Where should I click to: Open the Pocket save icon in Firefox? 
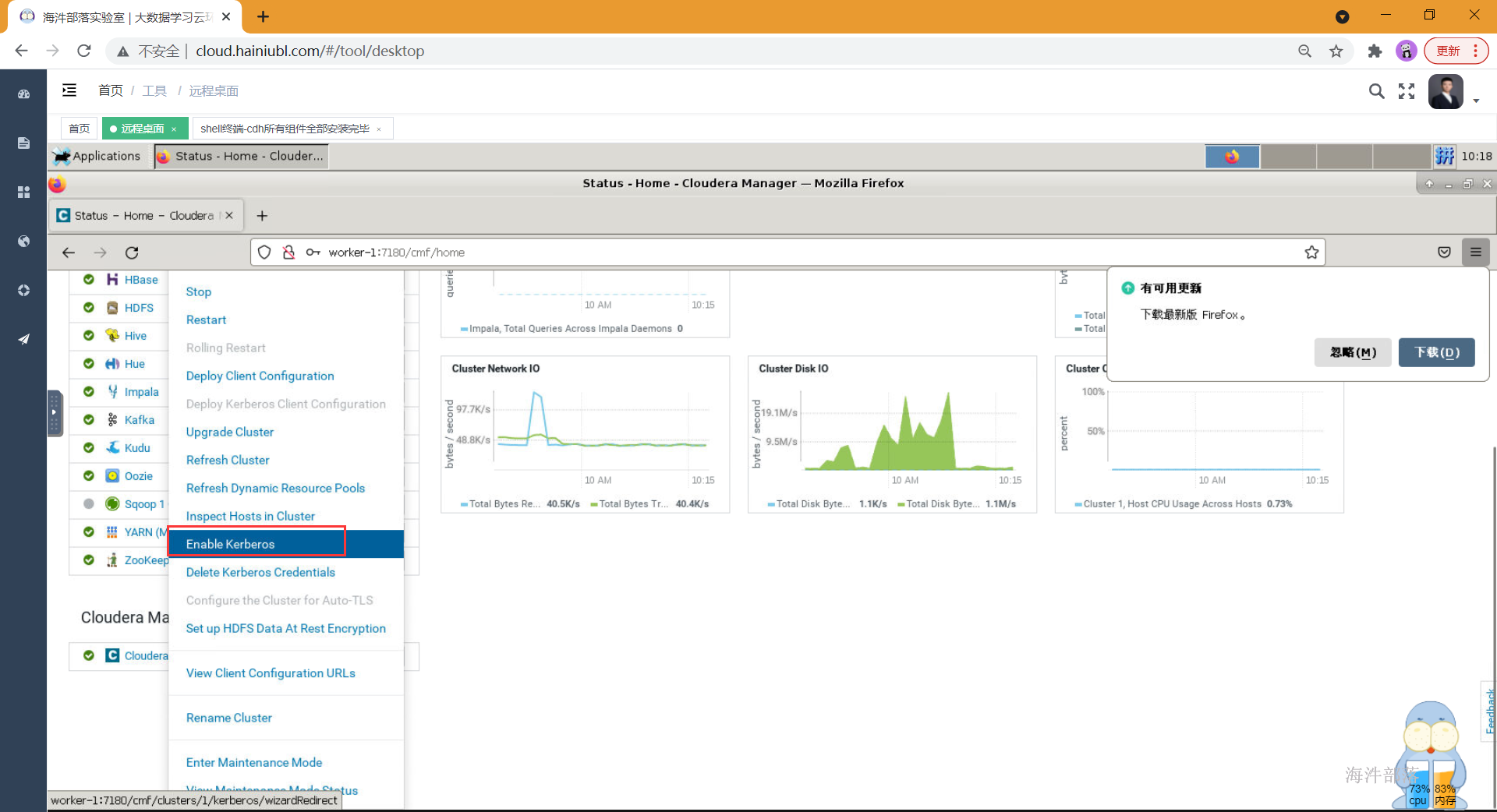coord(1444,252)
